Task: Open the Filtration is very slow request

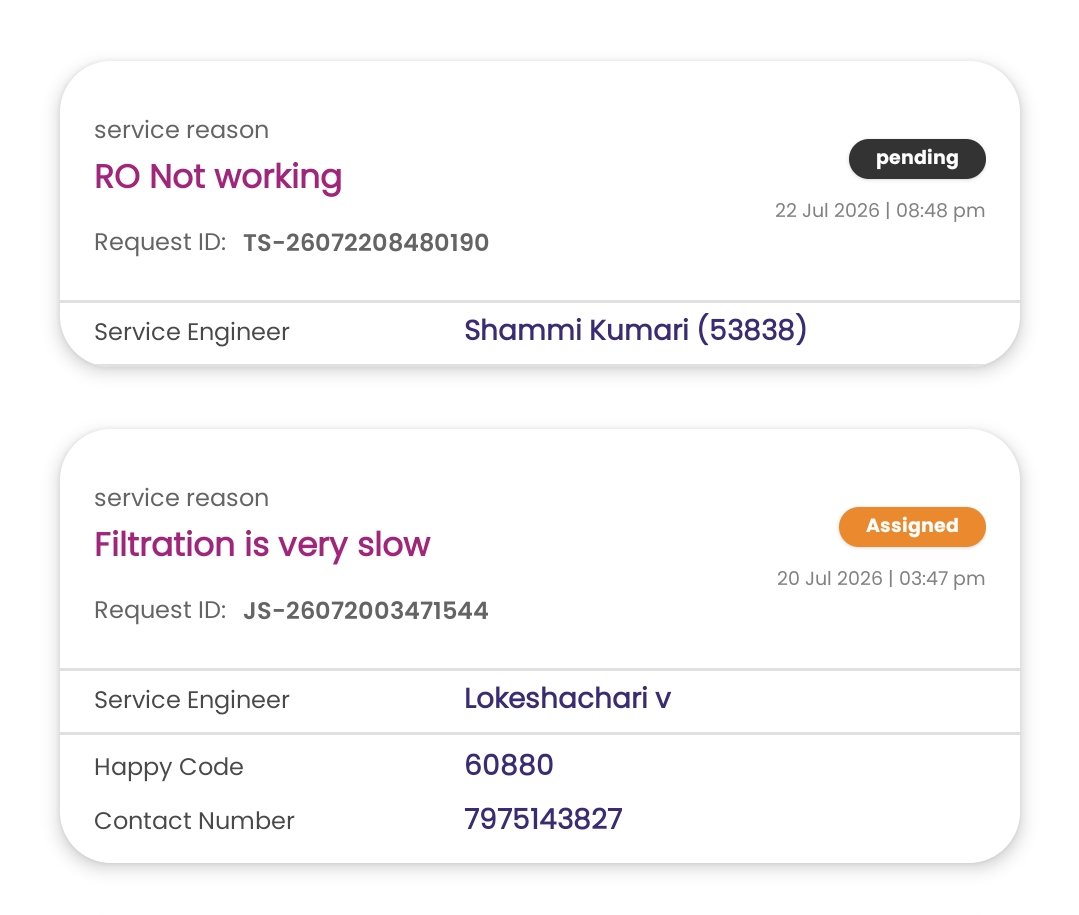Action: point(262,546)
